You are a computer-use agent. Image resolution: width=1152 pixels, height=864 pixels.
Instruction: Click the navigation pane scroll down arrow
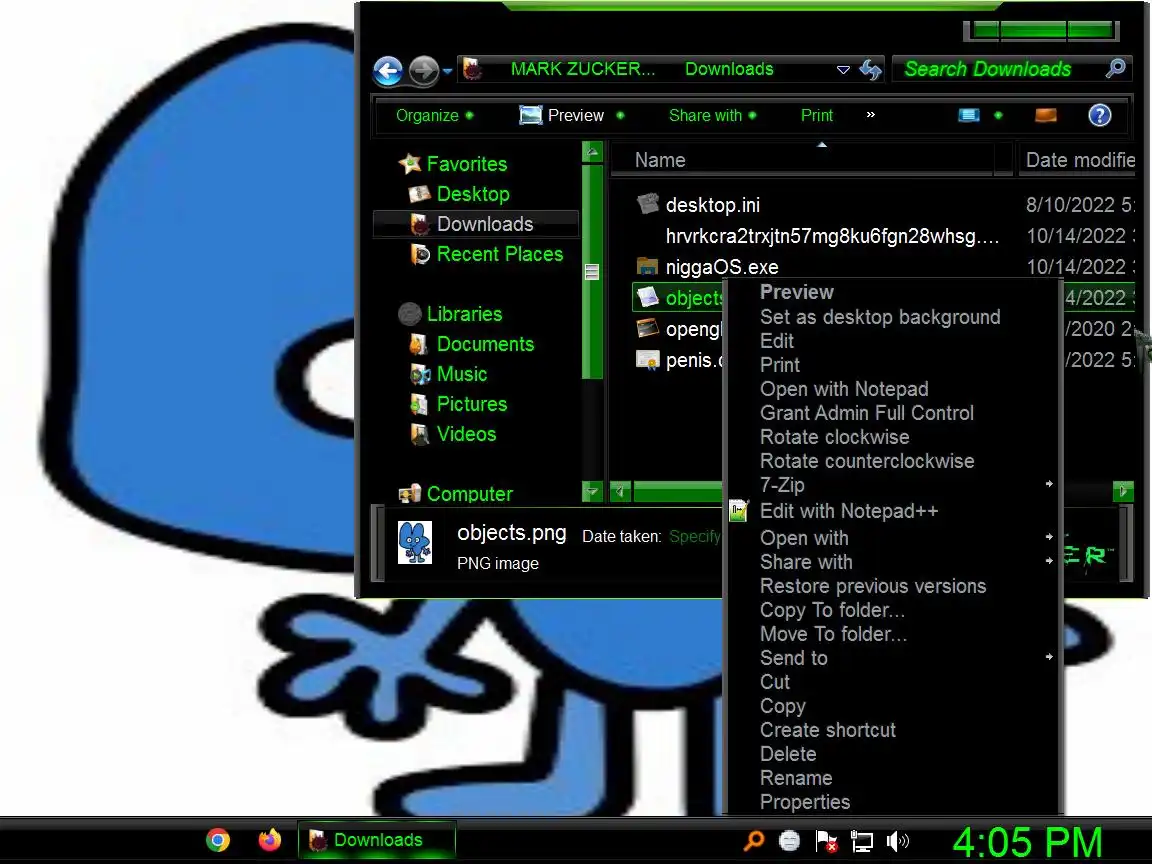click(592, 491)
